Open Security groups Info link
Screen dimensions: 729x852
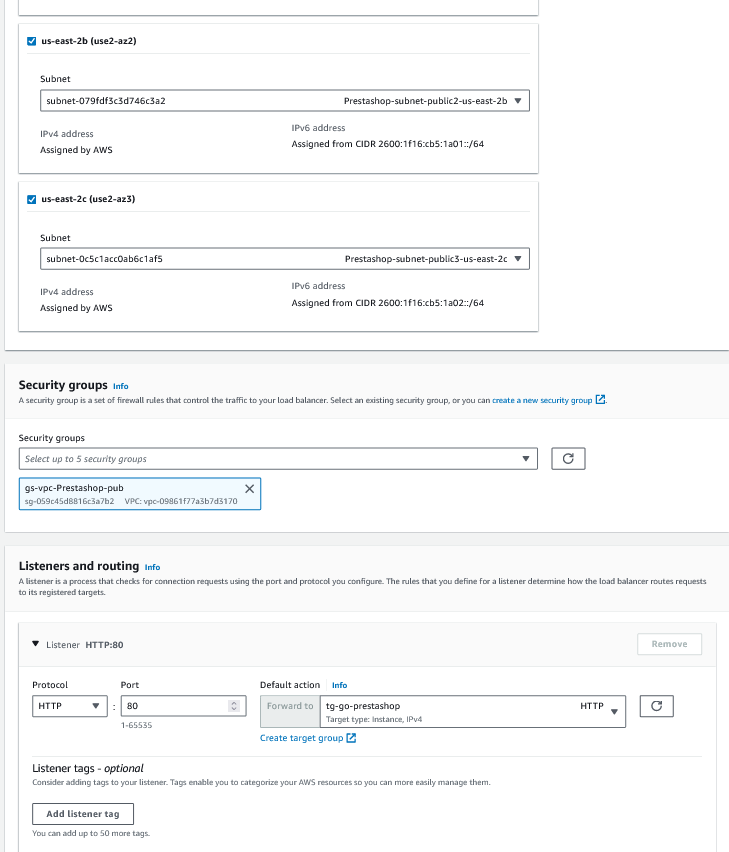click(x=121, y=386)
